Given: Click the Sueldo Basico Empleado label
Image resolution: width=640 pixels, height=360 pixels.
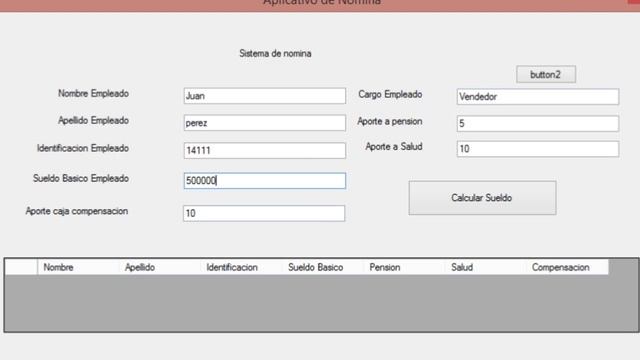Looking at the screenshot, I should coord(81,178).
